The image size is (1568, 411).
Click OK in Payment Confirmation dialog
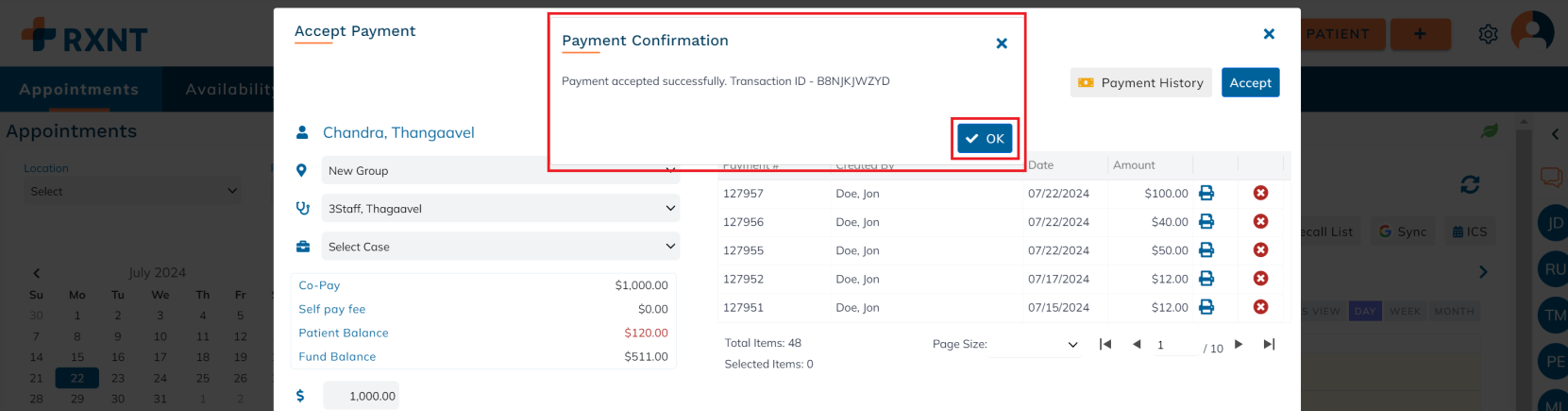[985, 139]
